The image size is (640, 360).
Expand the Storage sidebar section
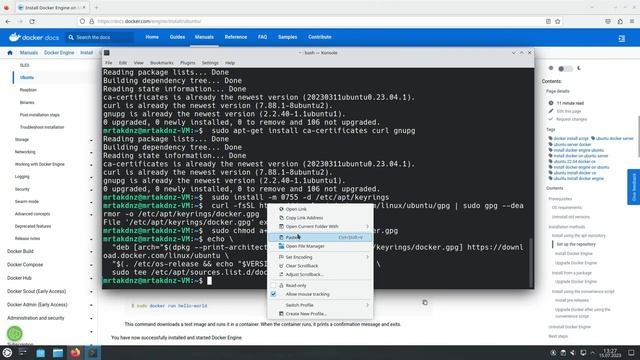pyautogui.click(x=91, y=140)
